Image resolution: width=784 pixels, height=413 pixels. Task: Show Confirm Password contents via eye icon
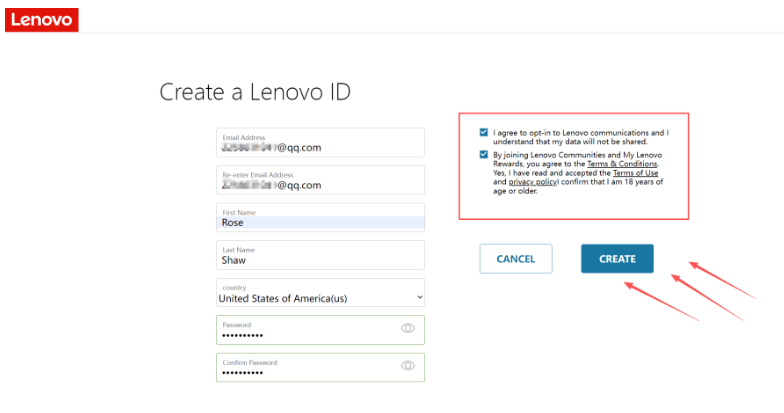point(408,366)
